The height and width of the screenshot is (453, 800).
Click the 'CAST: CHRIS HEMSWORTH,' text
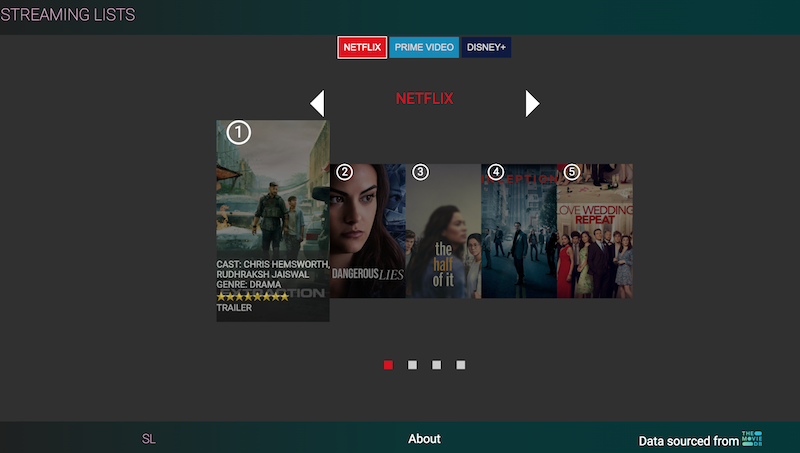273,264
